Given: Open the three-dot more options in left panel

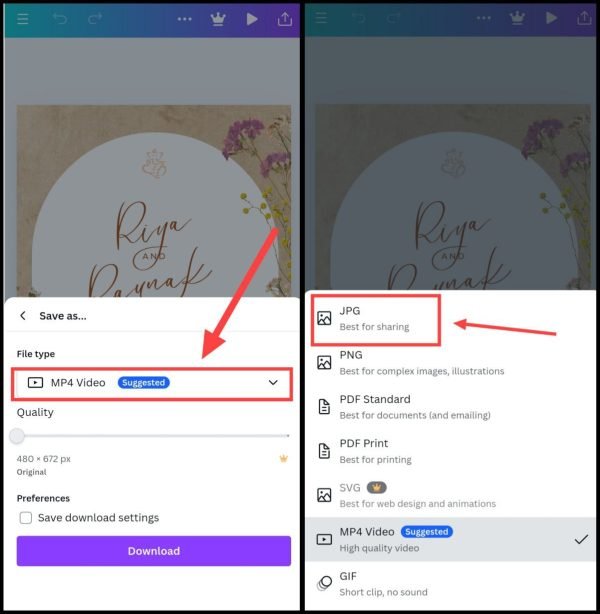Looking at the screenshot, I should tap(184, 19).
